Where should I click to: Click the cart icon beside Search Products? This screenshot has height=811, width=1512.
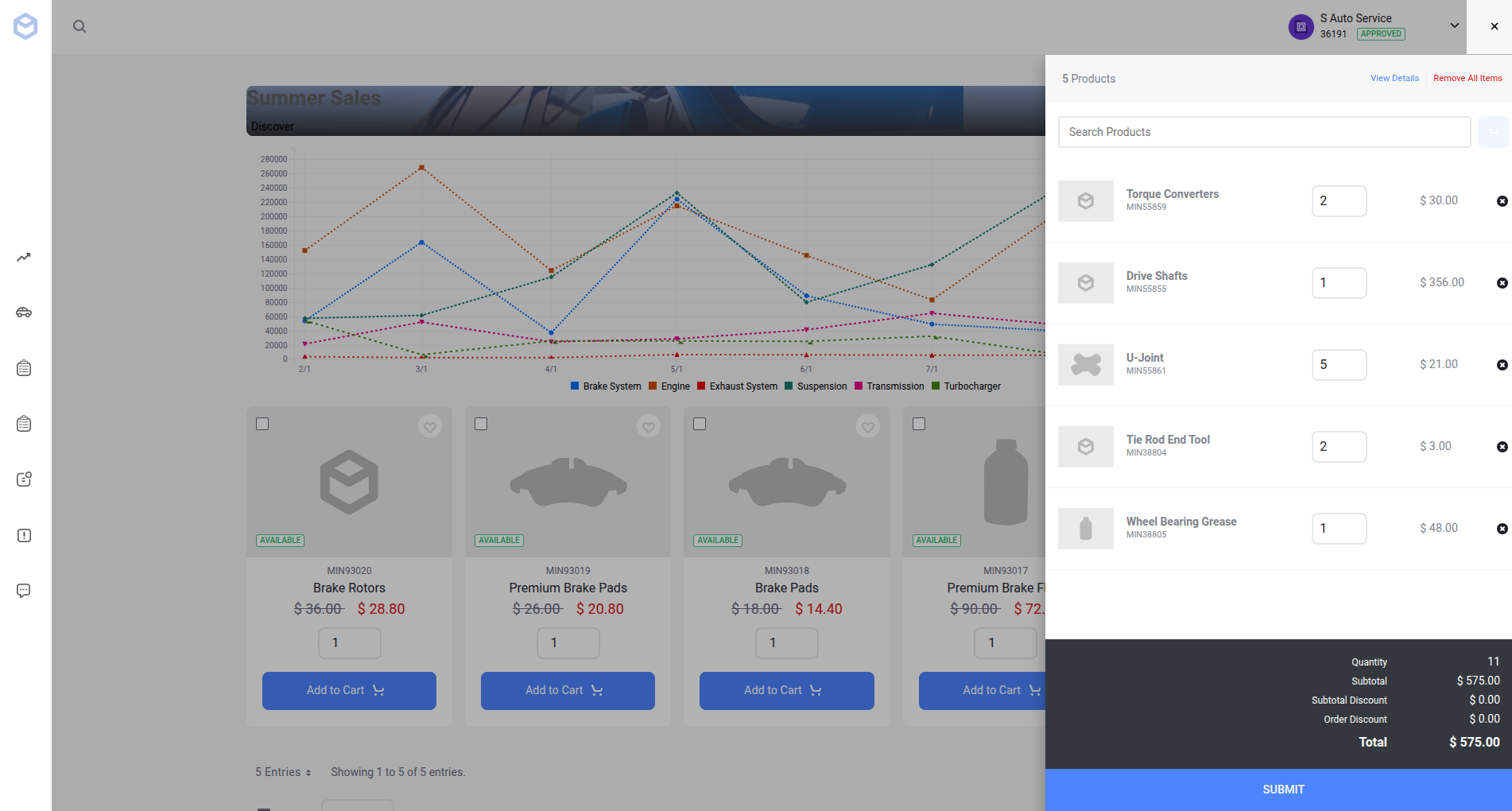(1493, 132)
